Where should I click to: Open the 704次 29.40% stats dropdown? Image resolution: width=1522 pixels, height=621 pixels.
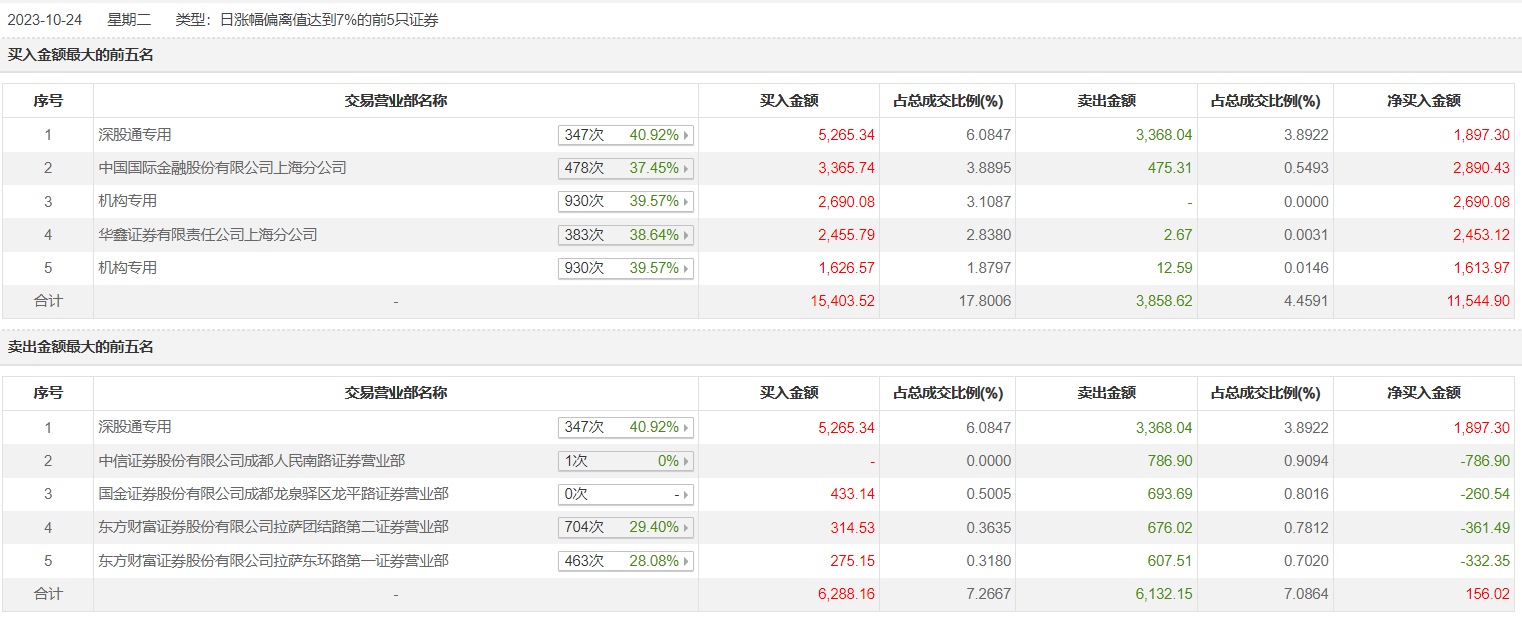pos(625,527)
